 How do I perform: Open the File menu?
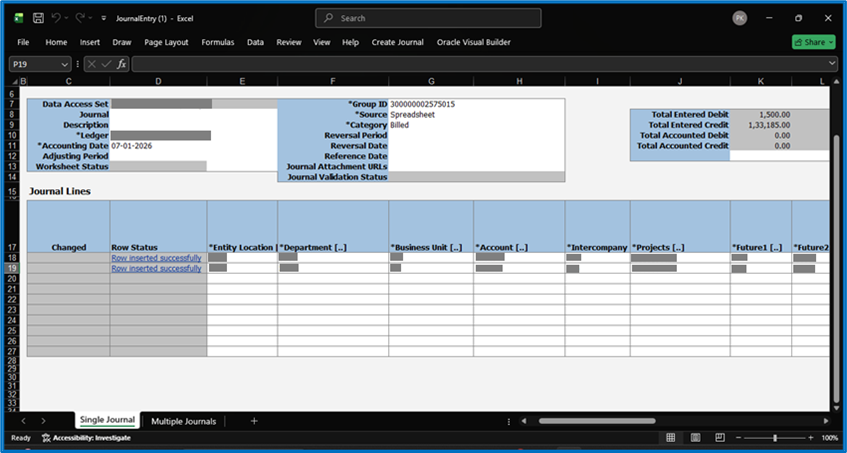click(x=23, y=42)
